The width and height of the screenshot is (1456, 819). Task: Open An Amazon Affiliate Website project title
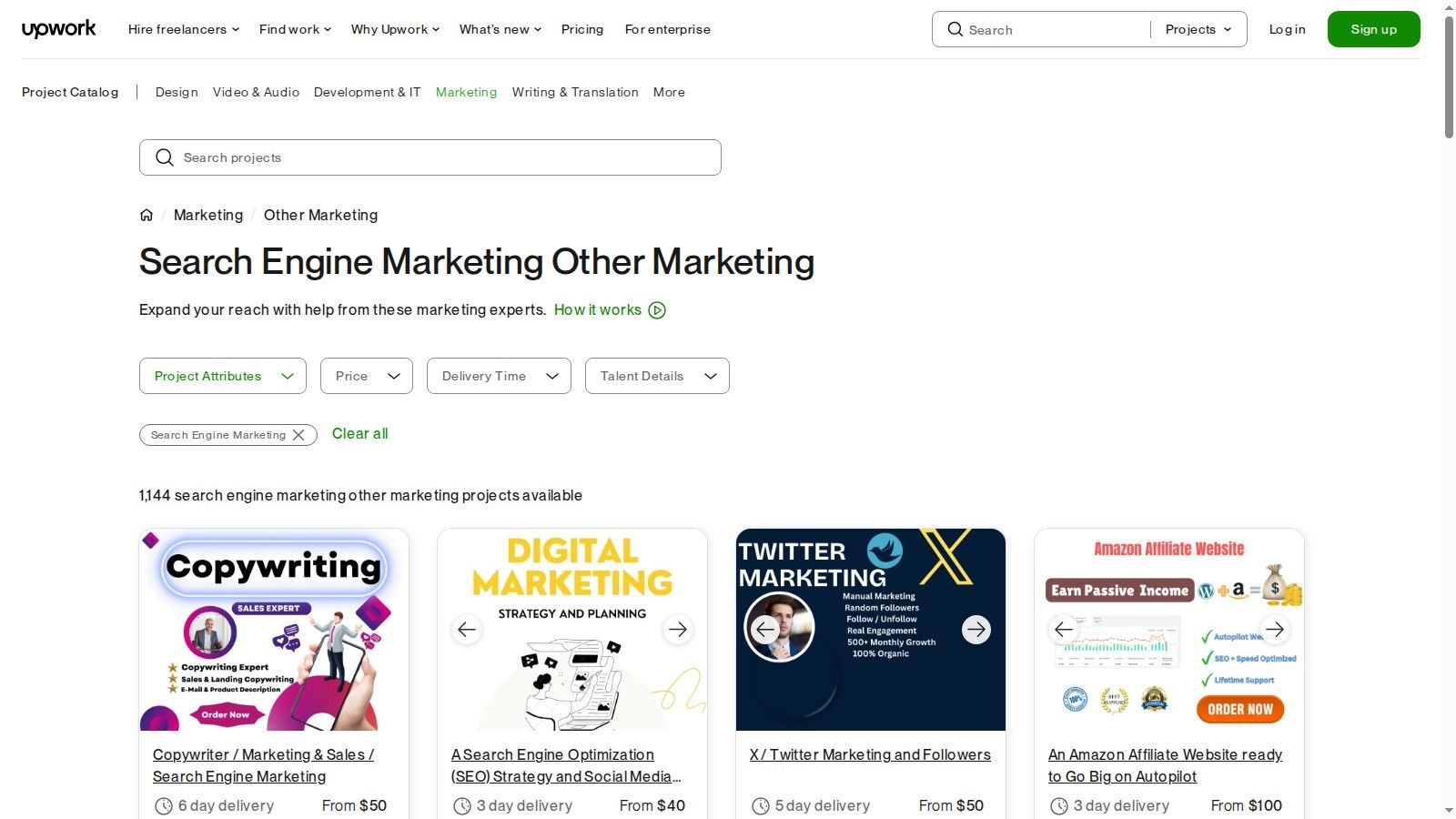pyautogui.click(x=1165, y=765)
